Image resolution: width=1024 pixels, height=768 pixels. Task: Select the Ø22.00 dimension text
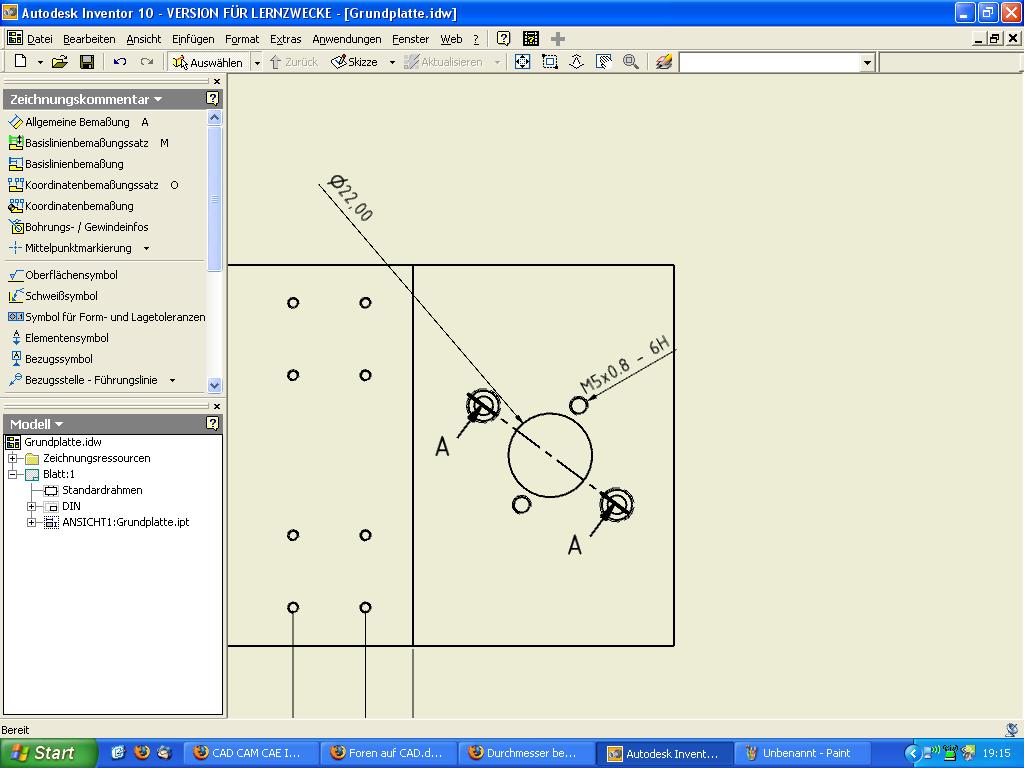350,198
